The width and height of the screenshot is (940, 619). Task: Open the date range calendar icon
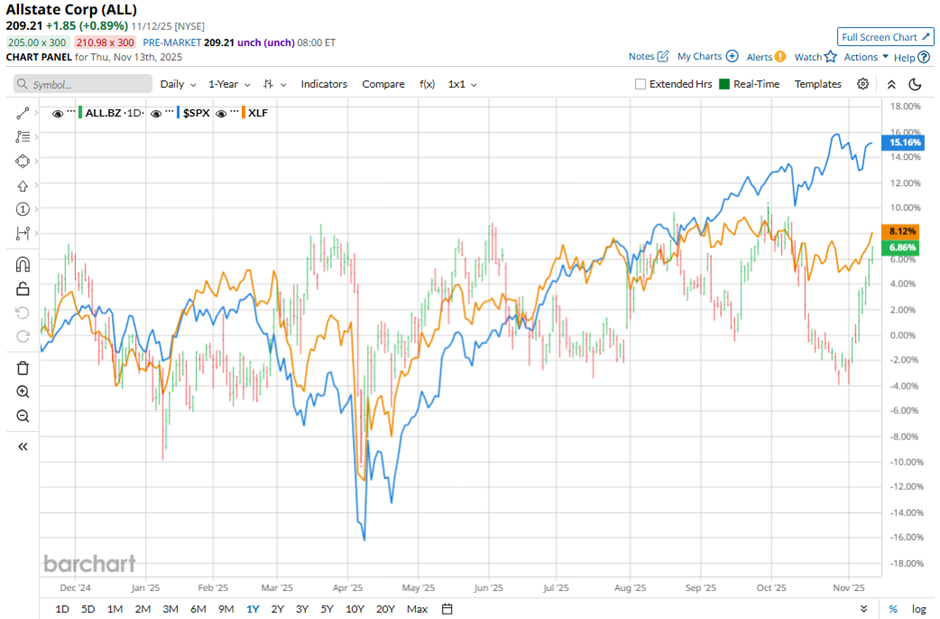(x=447, y=609)
